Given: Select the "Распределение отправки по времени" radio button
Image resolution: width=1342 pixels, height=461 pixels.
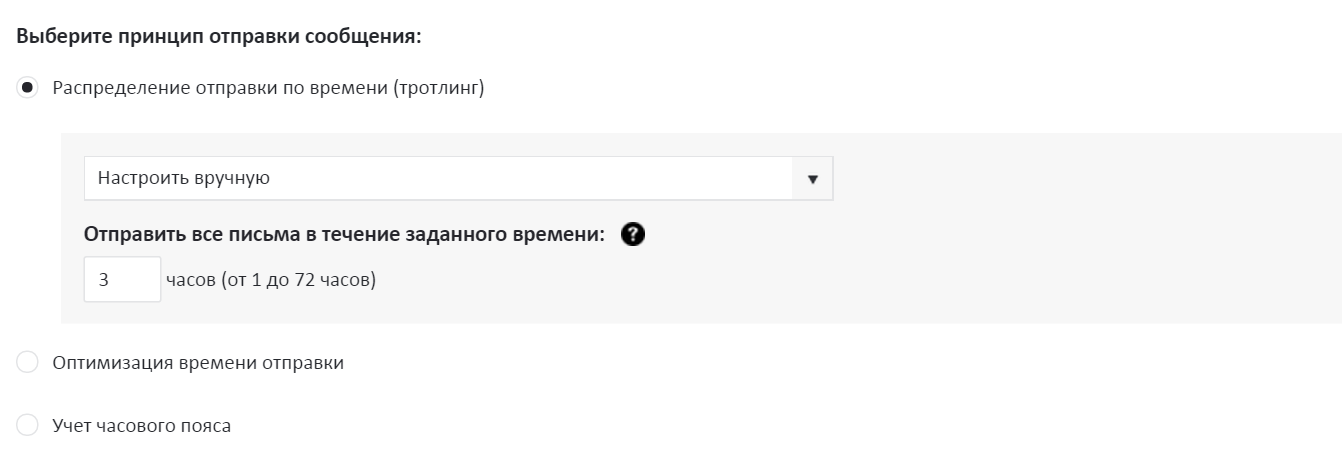Looking at the screenshot, I should point(28,88).
